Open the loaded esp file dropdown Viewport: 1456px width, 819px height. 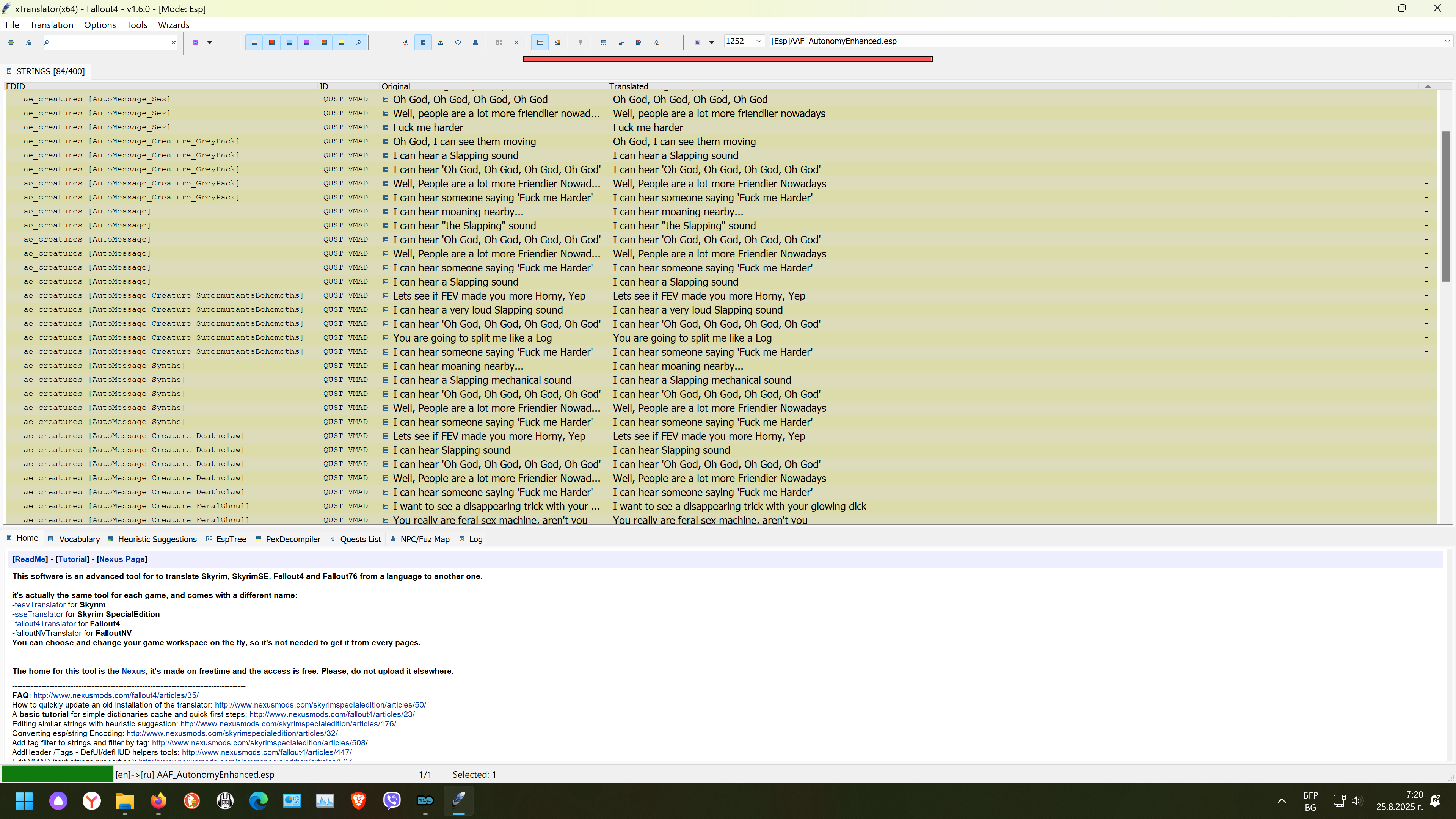1447,41
